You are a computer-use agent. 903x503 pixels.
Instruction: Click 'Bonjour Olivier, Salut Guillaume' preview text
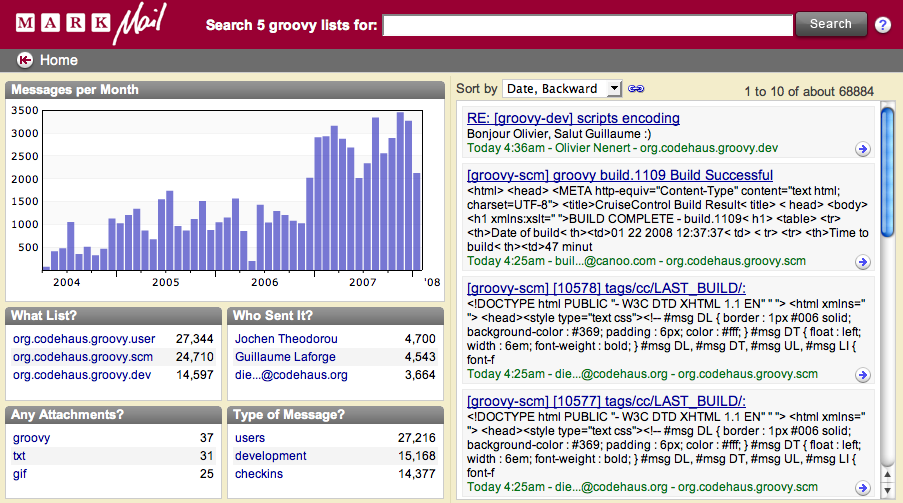click(x=559, y=134)
